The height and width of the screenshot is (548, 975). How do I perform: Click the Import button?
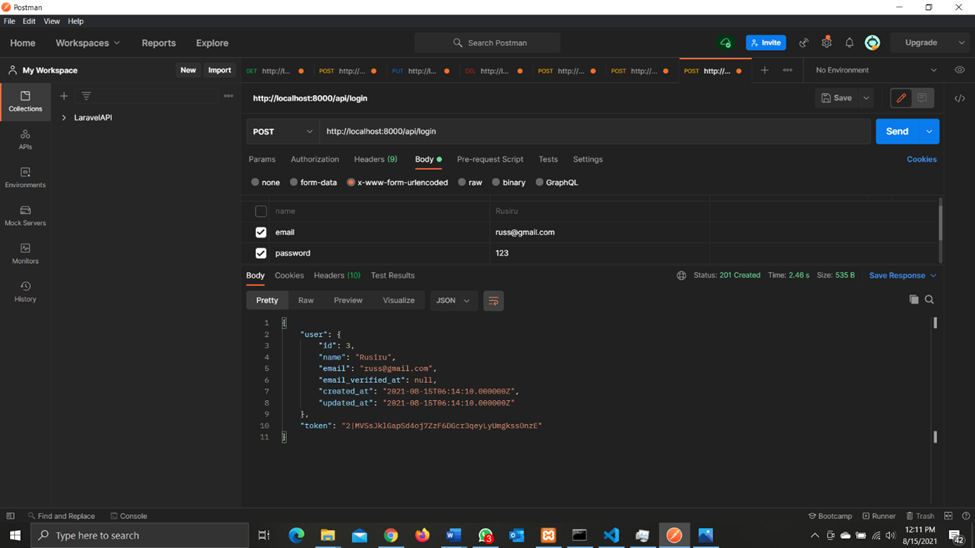pos(219,70)
